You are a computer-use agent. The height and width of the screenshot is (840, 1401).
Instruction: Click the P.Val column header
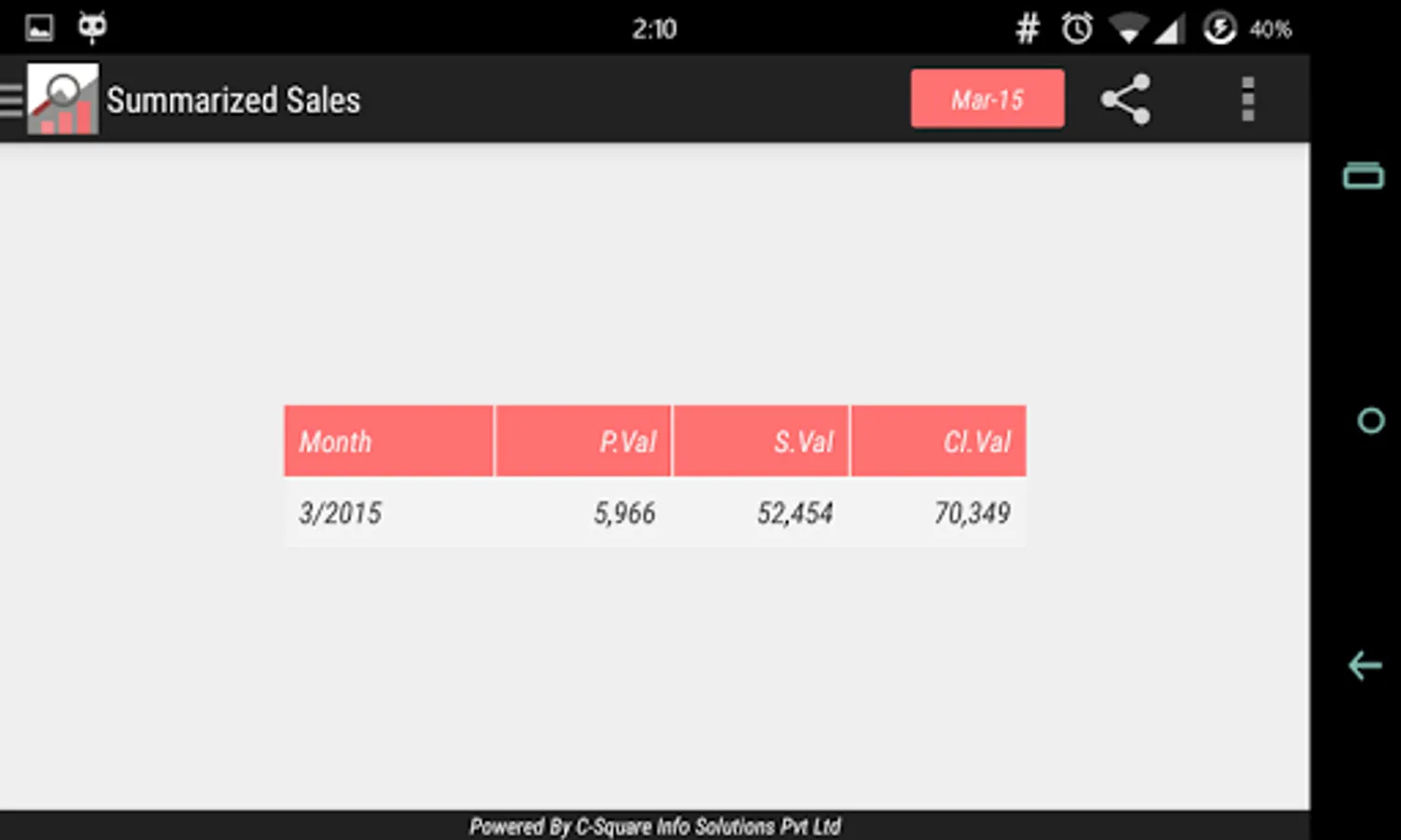(x=582, y=441)
